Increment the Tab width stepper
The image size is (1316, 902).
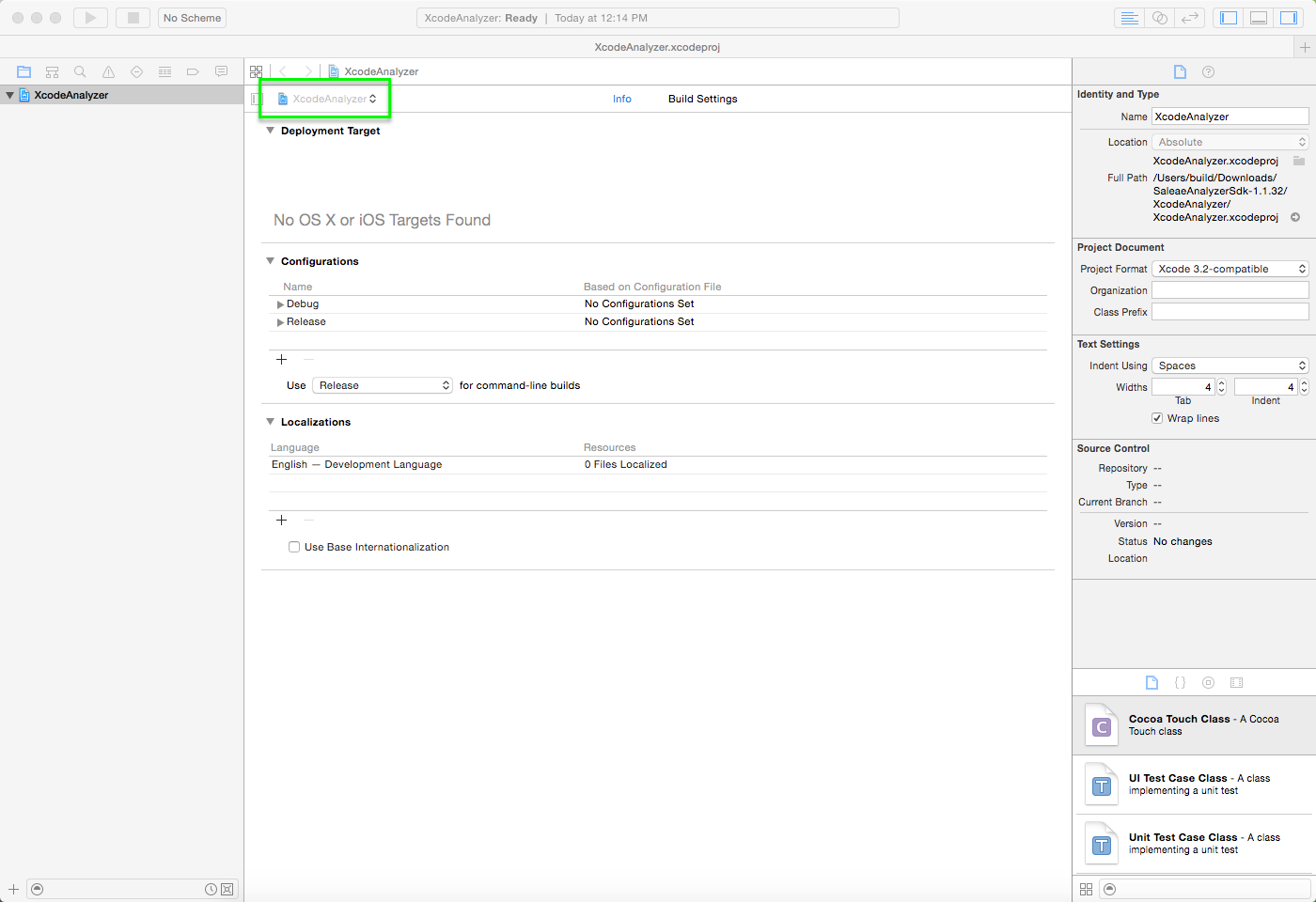1221,383
